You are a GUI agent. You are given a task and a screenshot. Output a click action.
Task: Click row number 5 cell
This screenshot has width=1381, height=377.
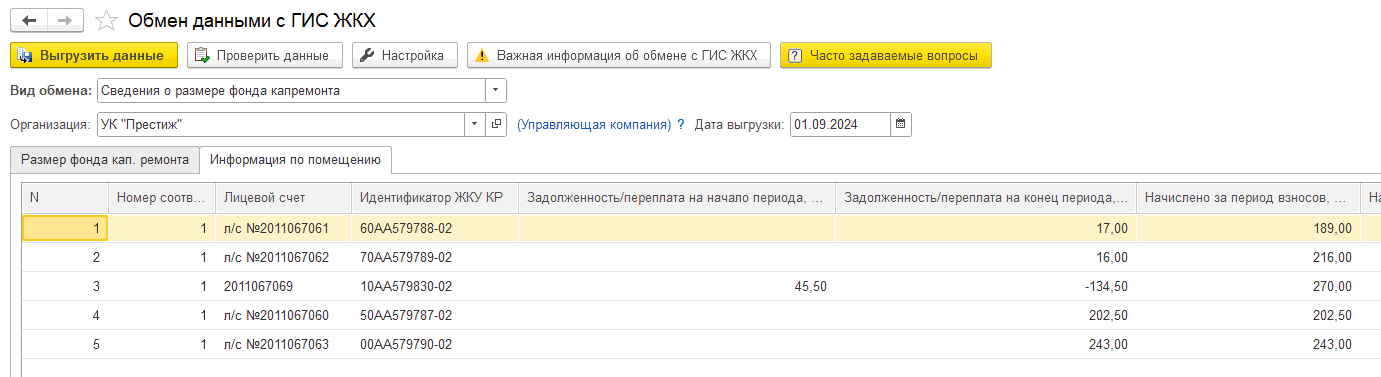(65, 344)
